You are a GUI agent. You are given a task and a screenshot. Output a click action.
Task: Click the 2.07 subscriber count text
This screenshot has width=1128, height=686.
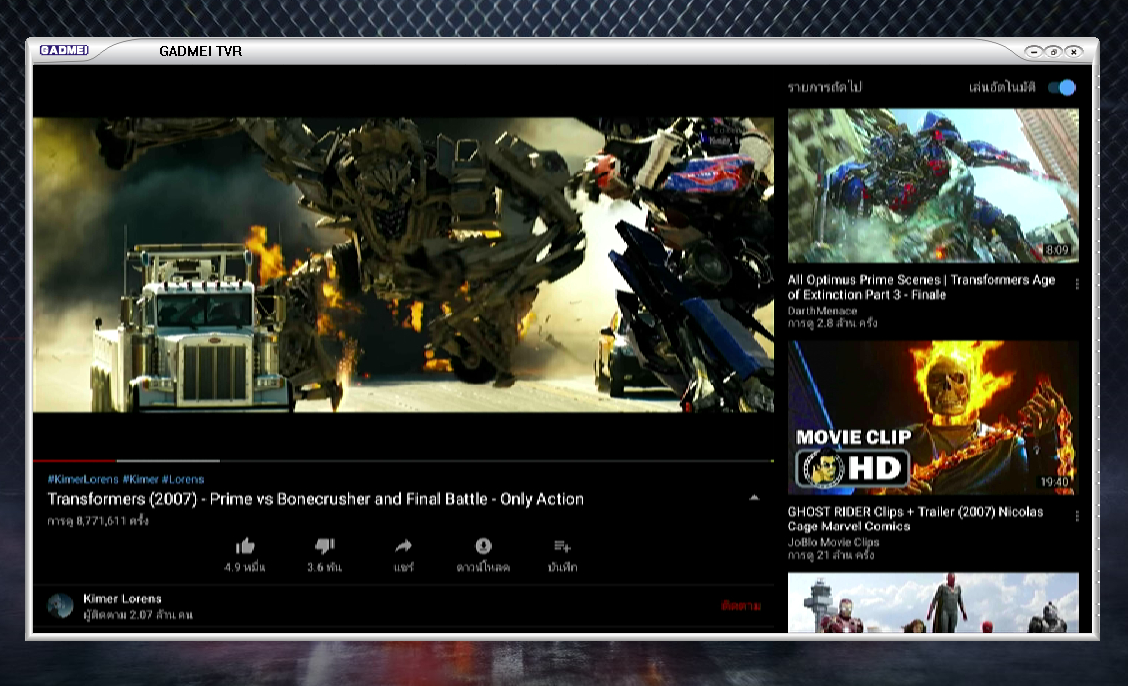(138, 615)
